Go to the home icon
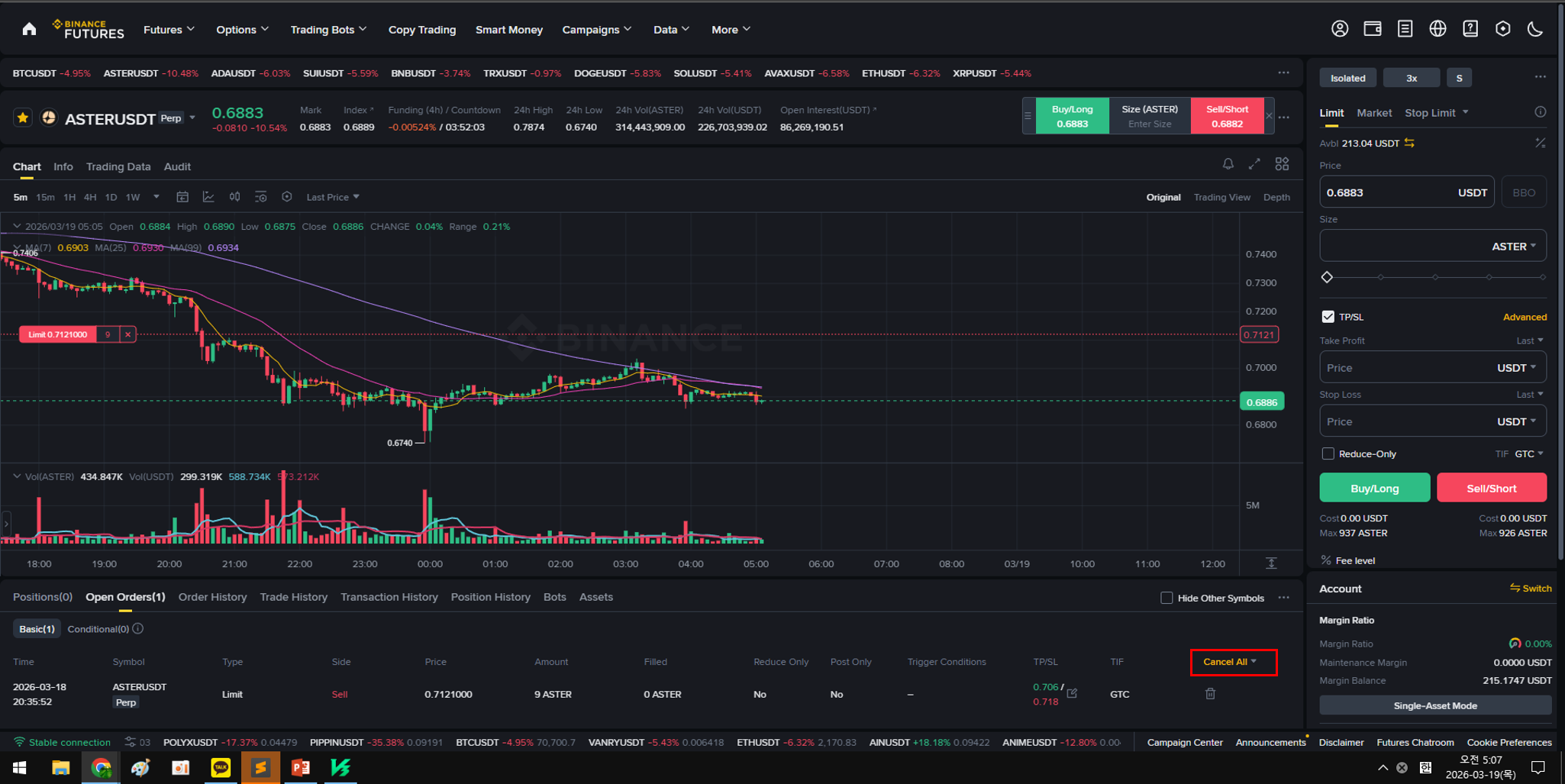This screenshot has width=1565, height=784. tap(29, 29)
